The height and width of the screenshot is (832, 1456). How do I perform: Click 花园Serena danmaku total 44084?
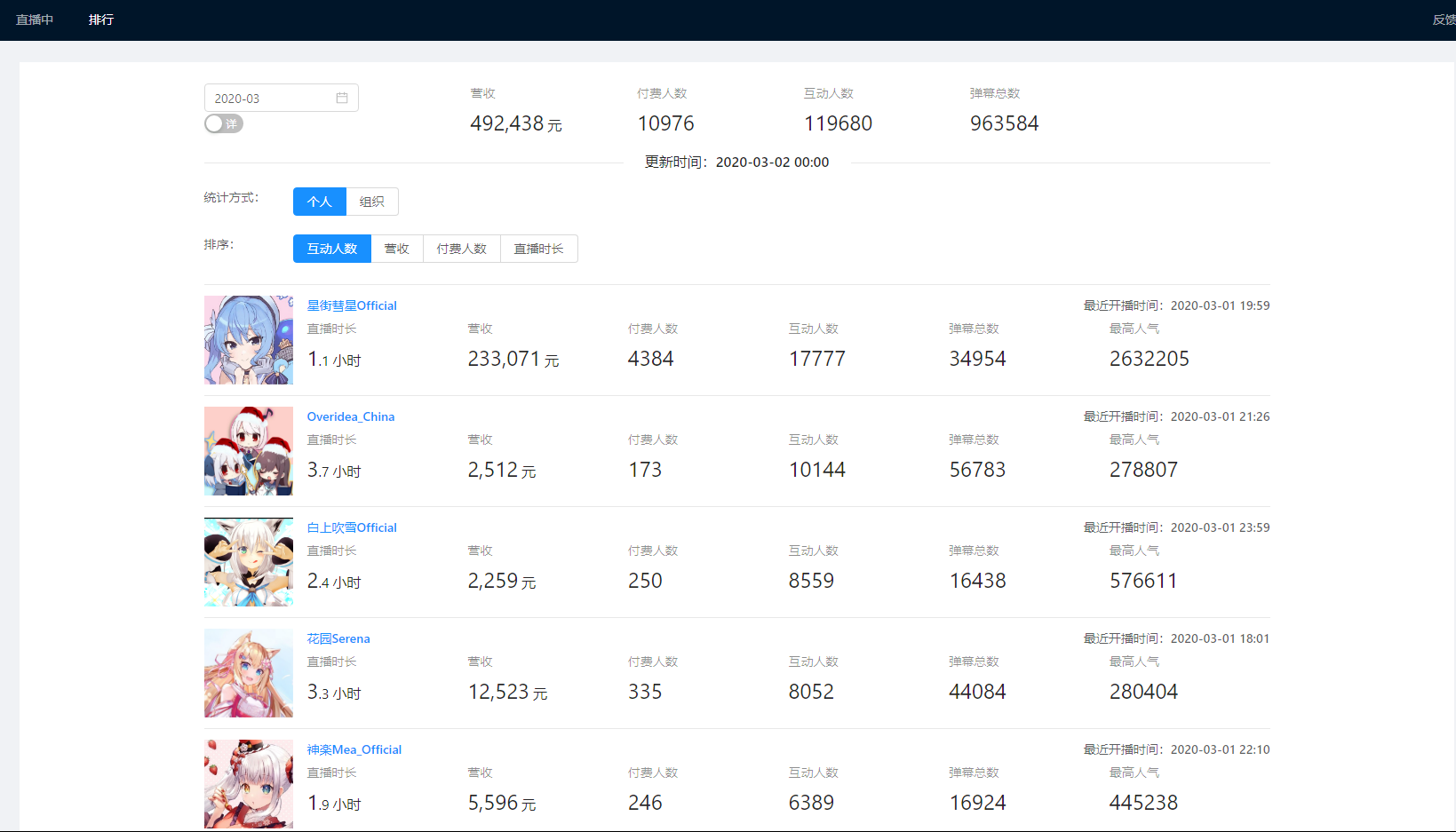pyautogui.click(x=978, y=692)
